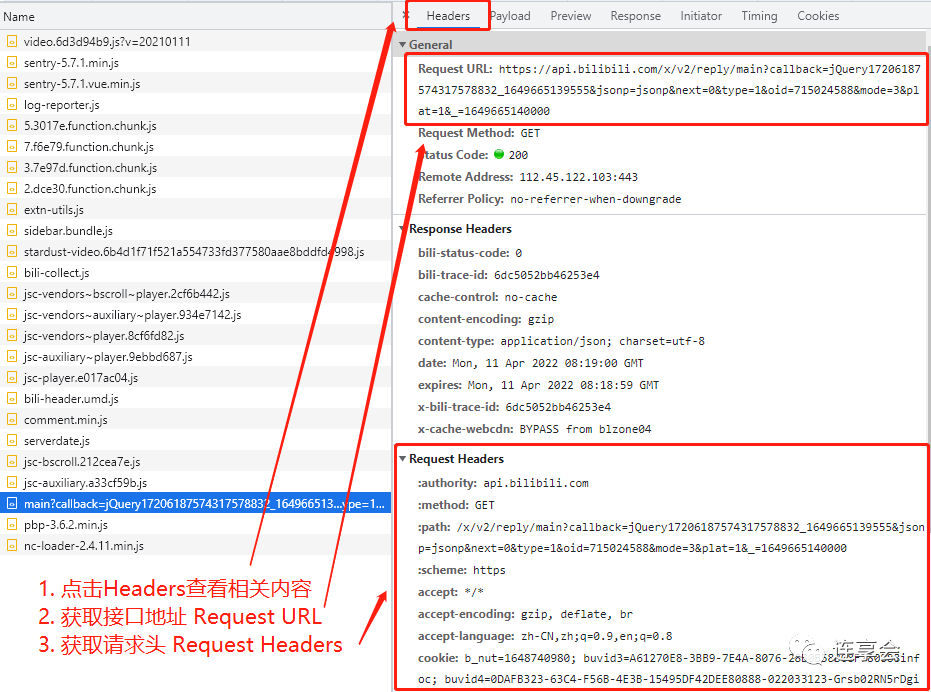931x692 pixels.
Task: Open the Cookies tab
Action: pyautogui.click(x=818, y=16)
